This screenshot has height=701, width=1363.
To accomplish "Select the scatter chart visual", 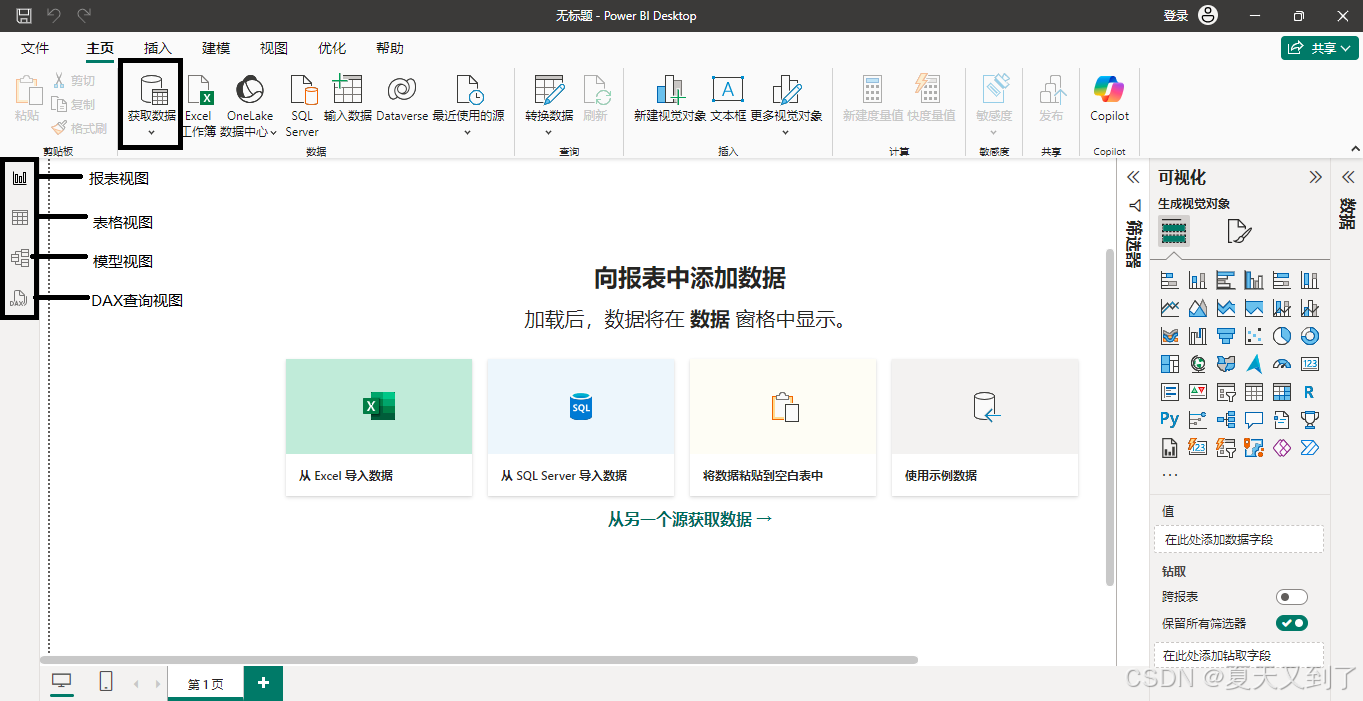I will (x=1254, y=335).
